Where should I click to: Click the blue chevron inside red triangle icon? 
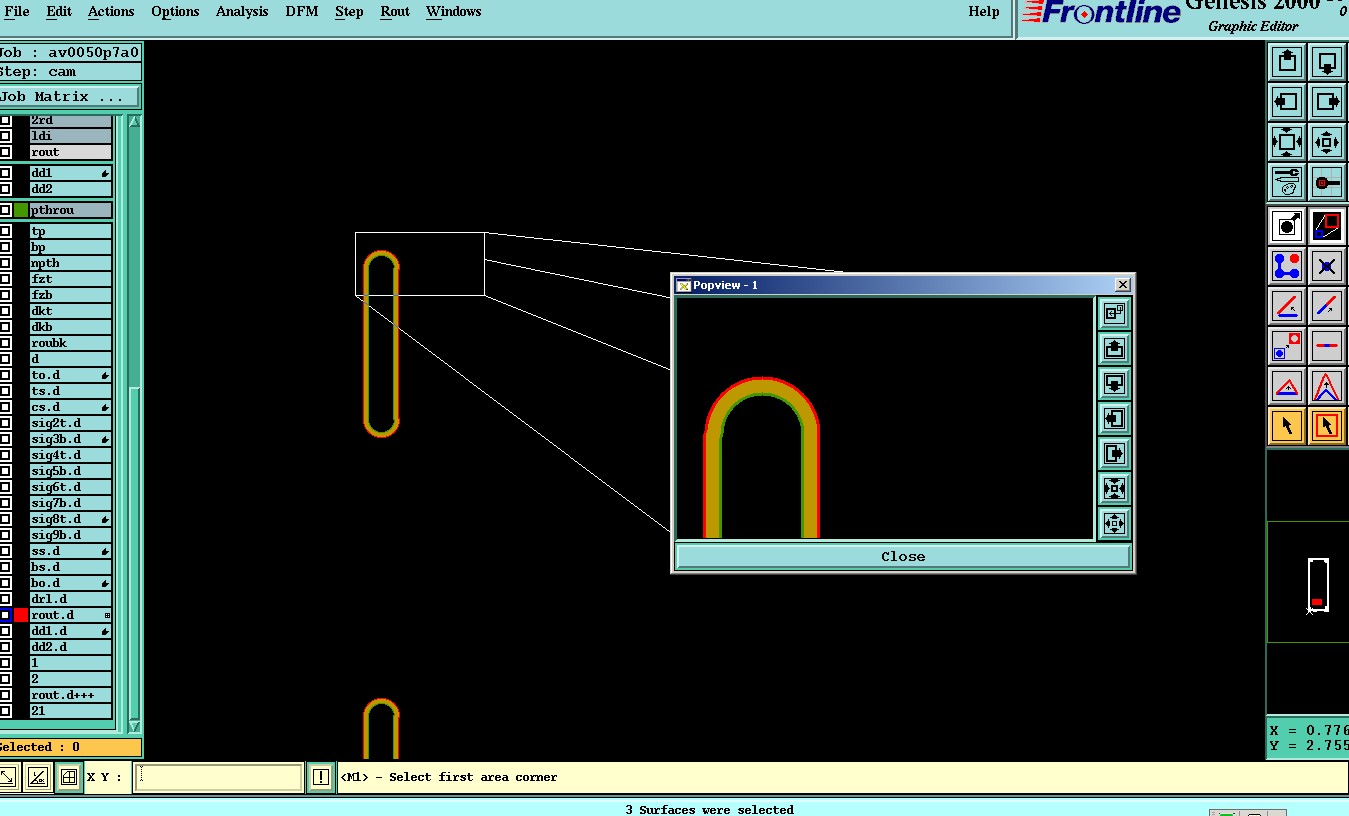click(1327, 386)
